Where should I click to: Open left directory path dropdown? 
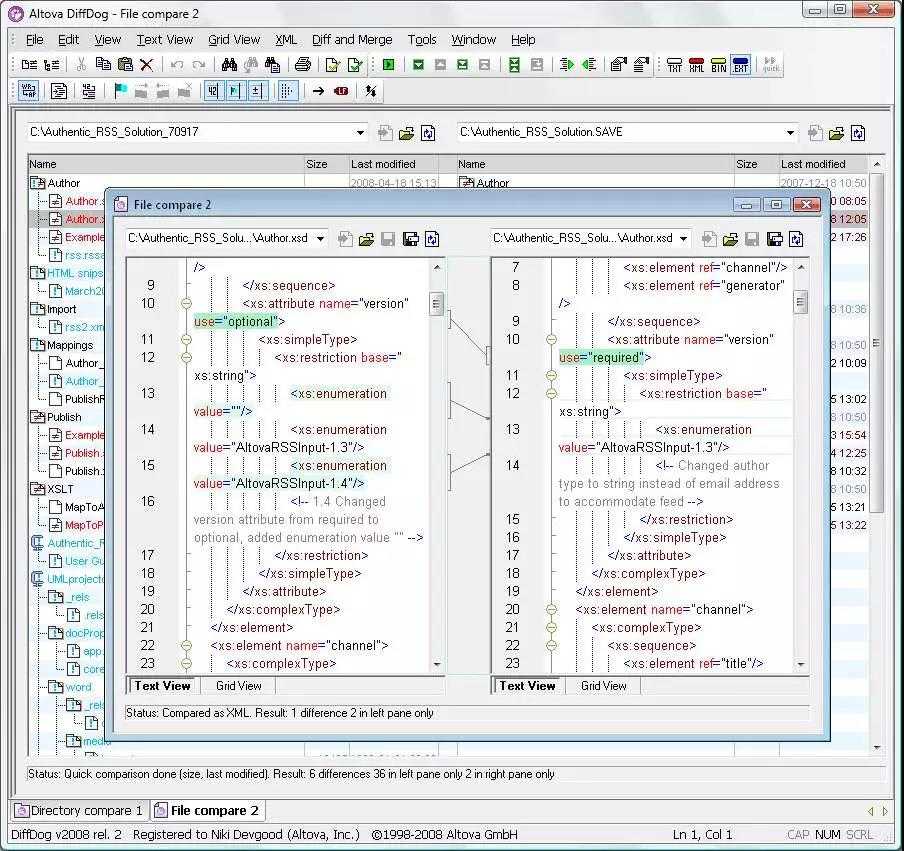coord(360,133)
